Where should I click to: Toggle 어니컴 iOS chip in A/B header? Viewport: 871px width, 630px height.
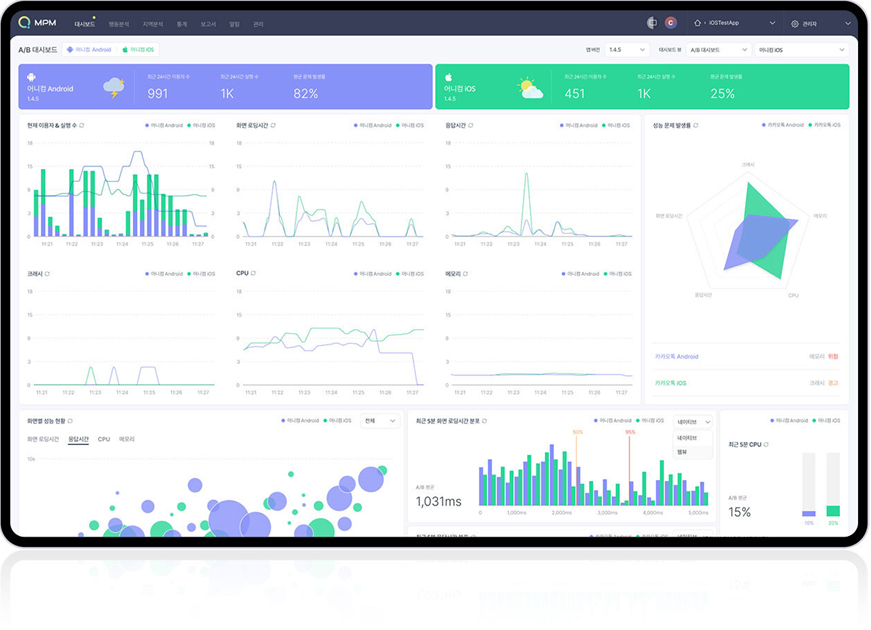point(139,49)
